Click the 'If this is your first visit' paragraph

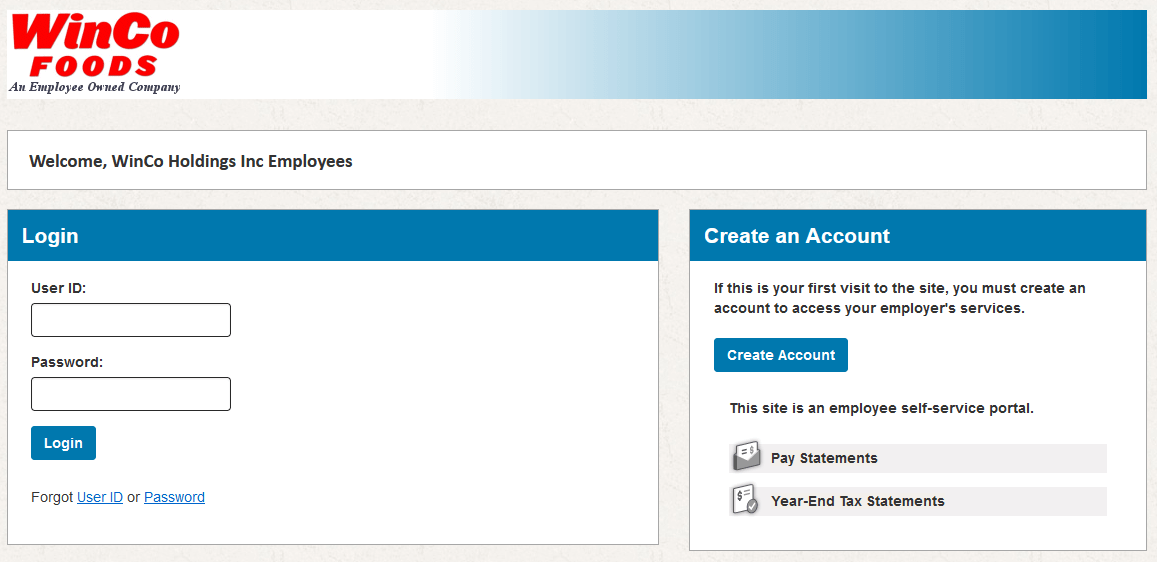click(899, 298)
